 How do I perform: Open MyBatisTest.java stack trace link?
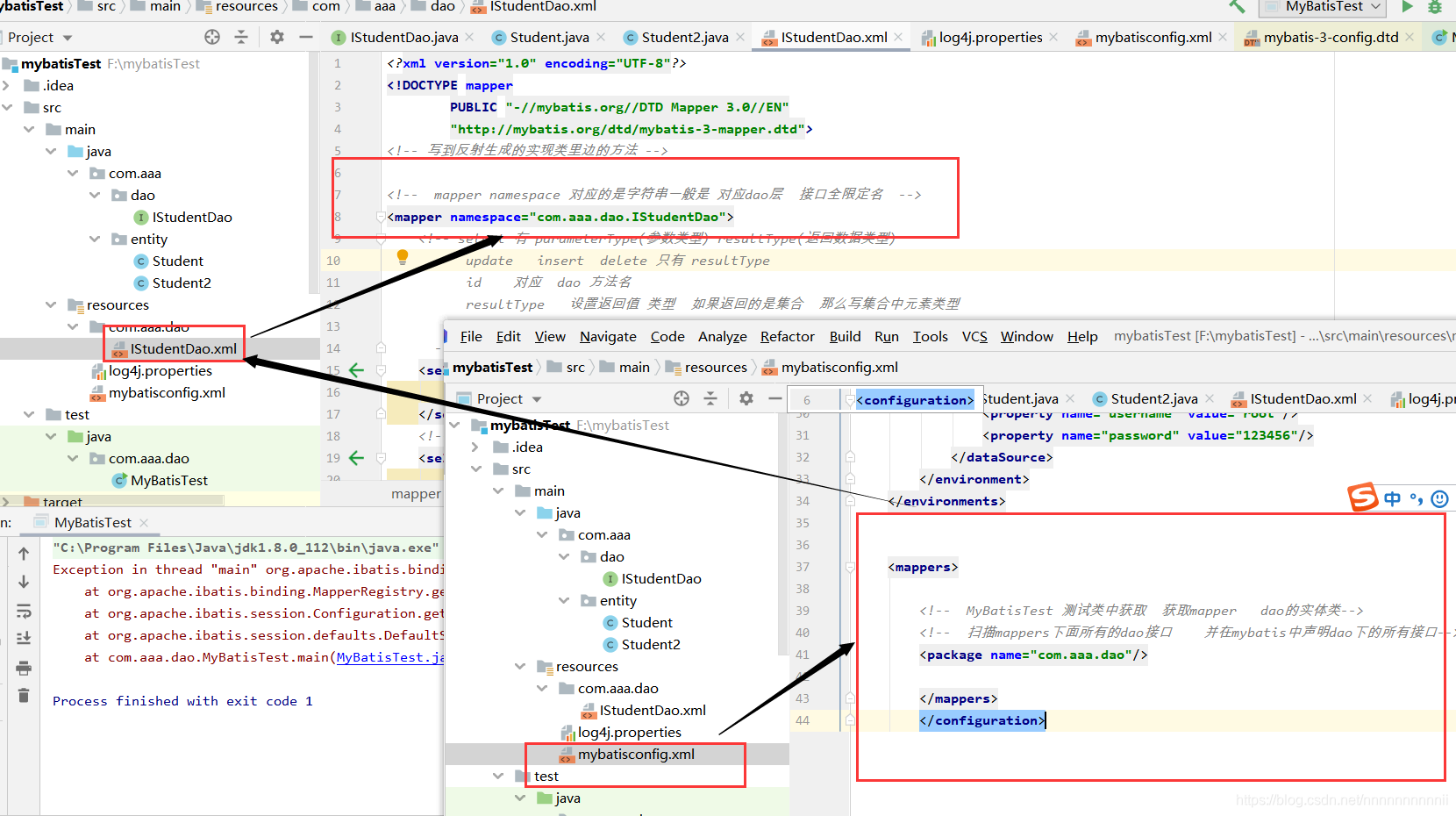390,657
